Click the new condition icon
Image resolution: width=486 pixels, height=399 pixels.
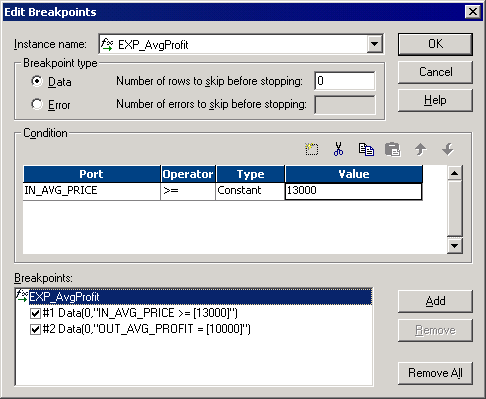click(x=312, y=149)
